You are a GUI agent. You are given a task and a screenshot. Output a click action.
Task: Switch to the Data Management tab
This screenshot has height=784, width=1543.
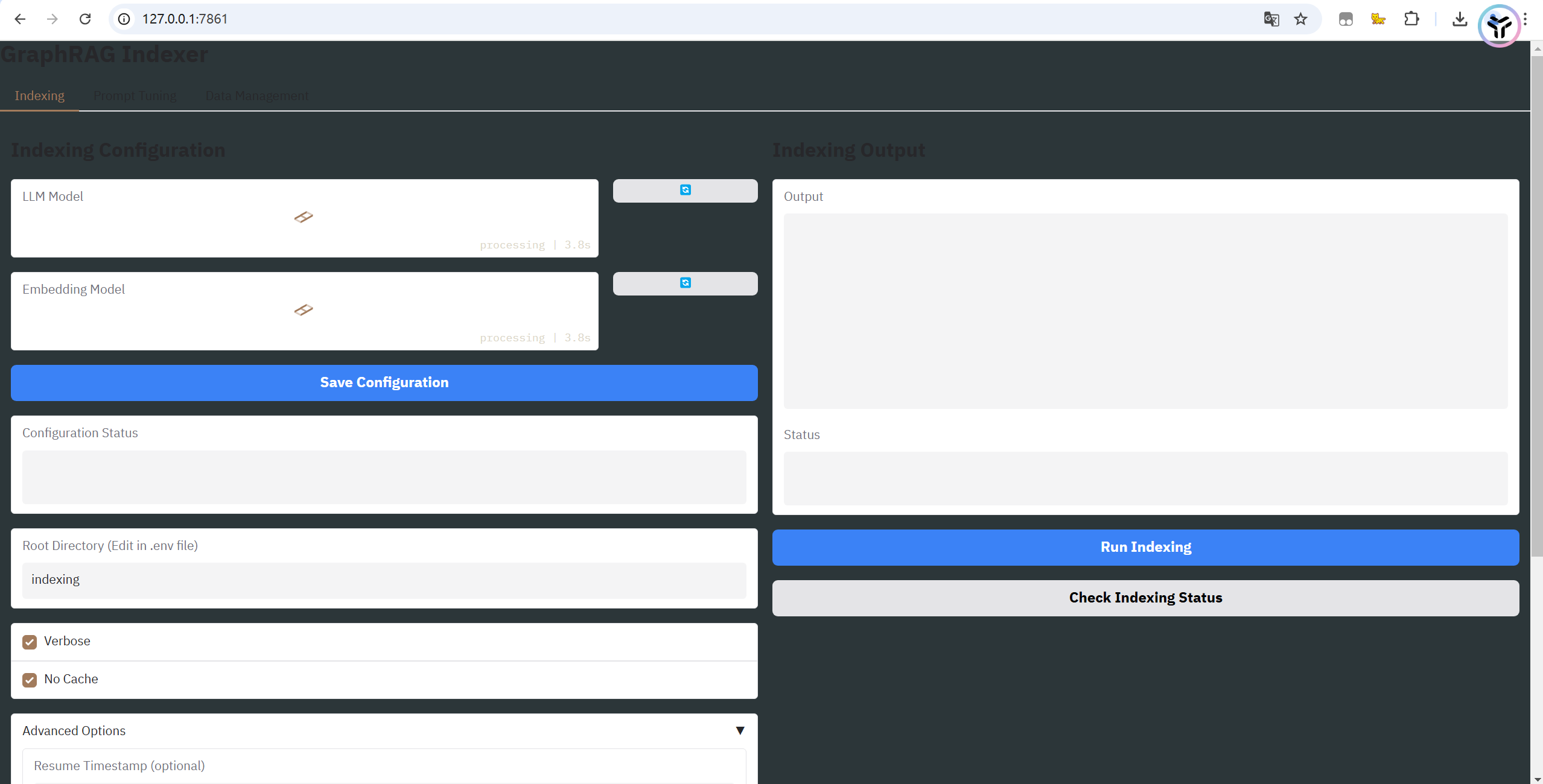point(256,96)
